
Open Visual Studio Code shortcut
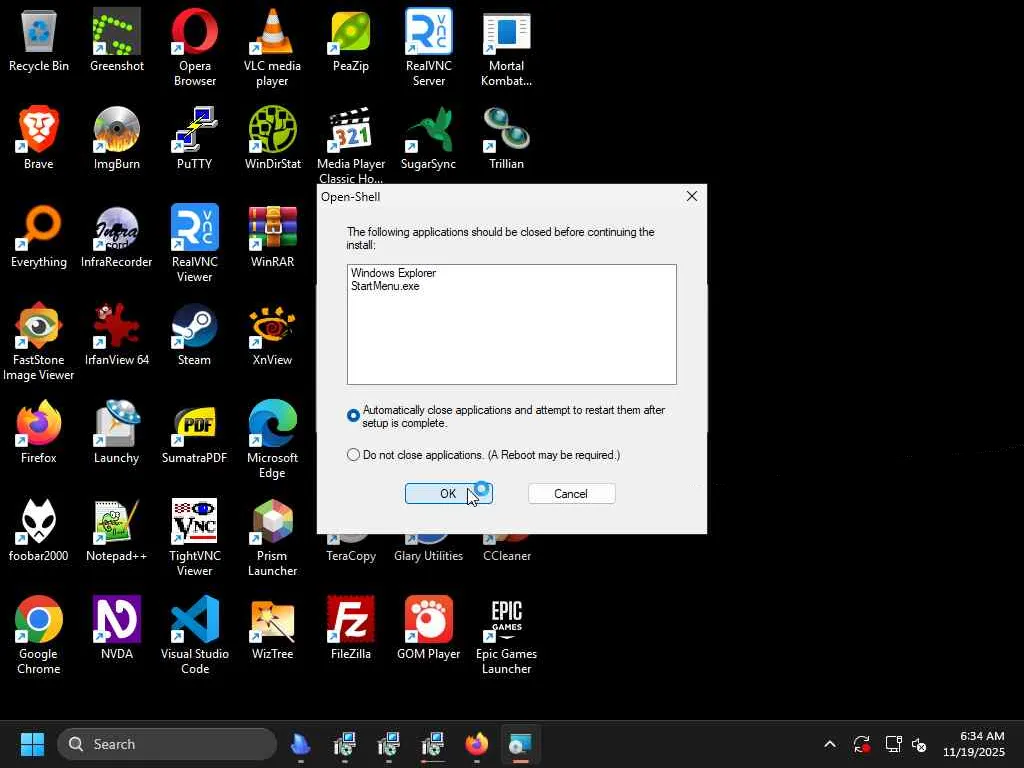tap(195, 635)
